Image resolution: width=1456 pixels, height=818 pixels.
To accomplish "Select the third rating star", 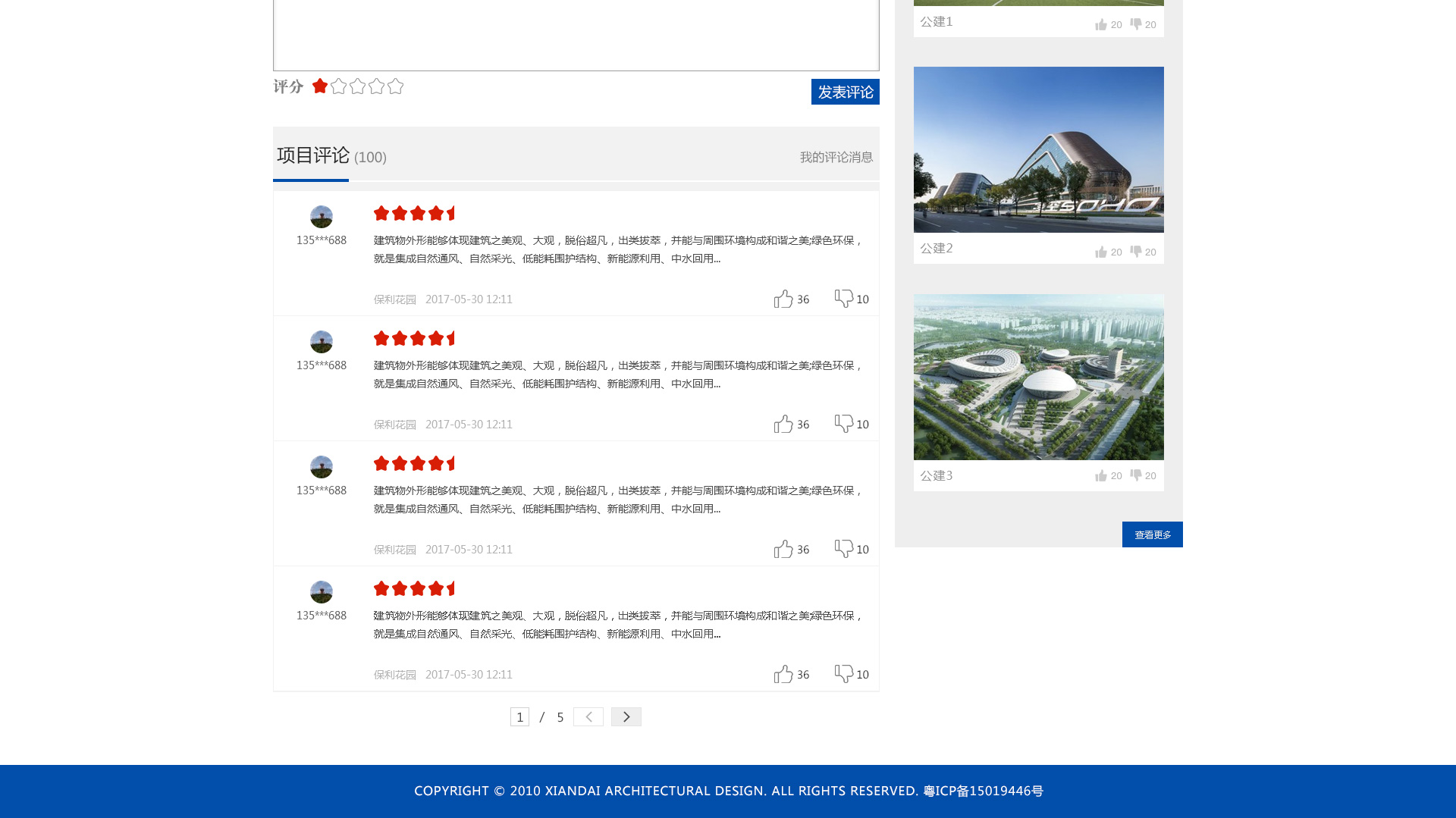I will tap(358, 86).
